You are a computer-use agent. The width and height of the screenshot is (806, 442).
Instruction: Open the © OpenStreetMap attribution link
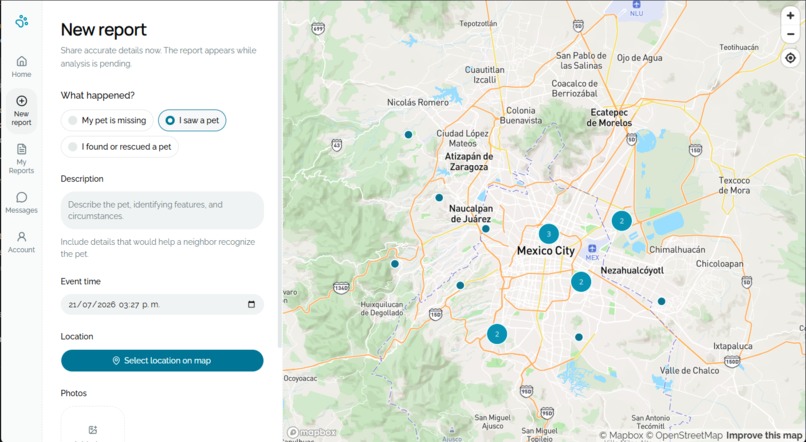pos(684,435)
